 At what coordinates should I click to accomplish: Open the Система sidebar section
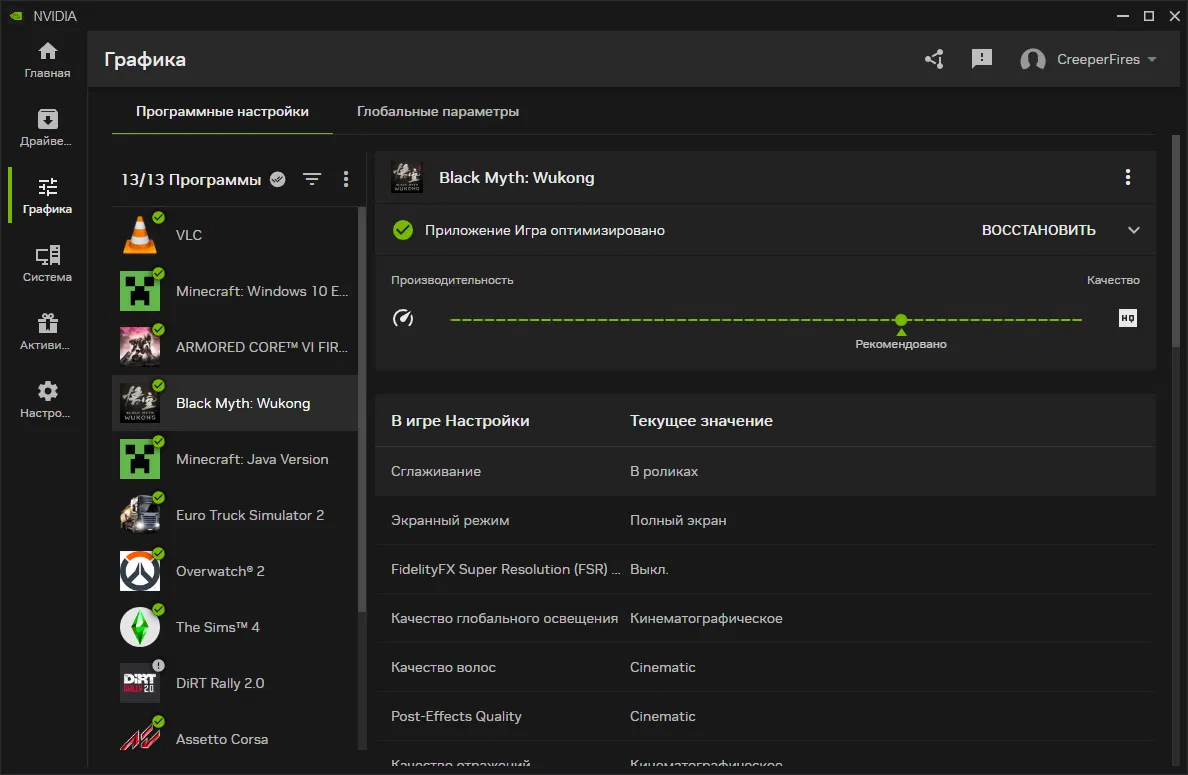47,264
